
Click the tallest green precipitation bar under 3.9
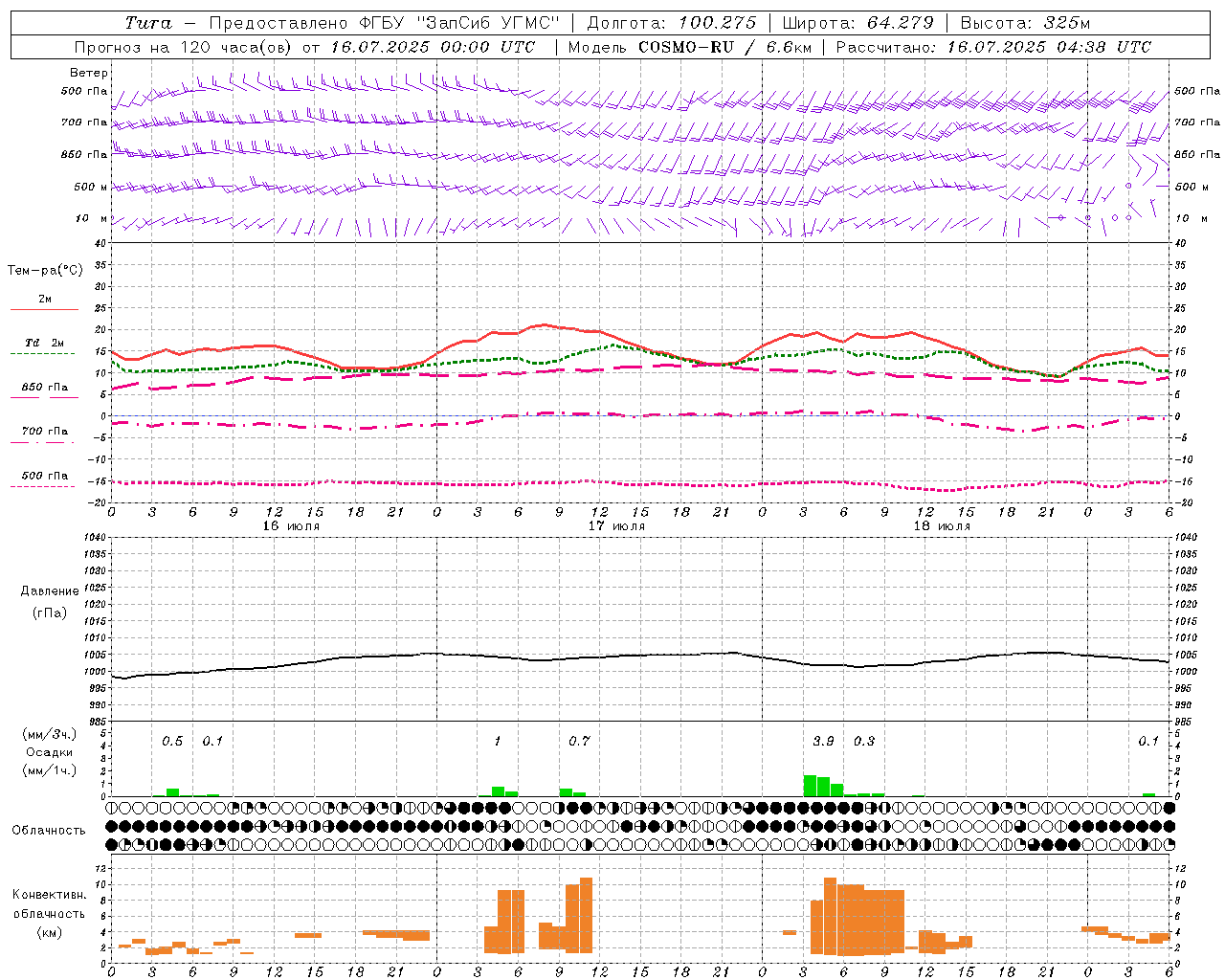click(x=810, y=786)
